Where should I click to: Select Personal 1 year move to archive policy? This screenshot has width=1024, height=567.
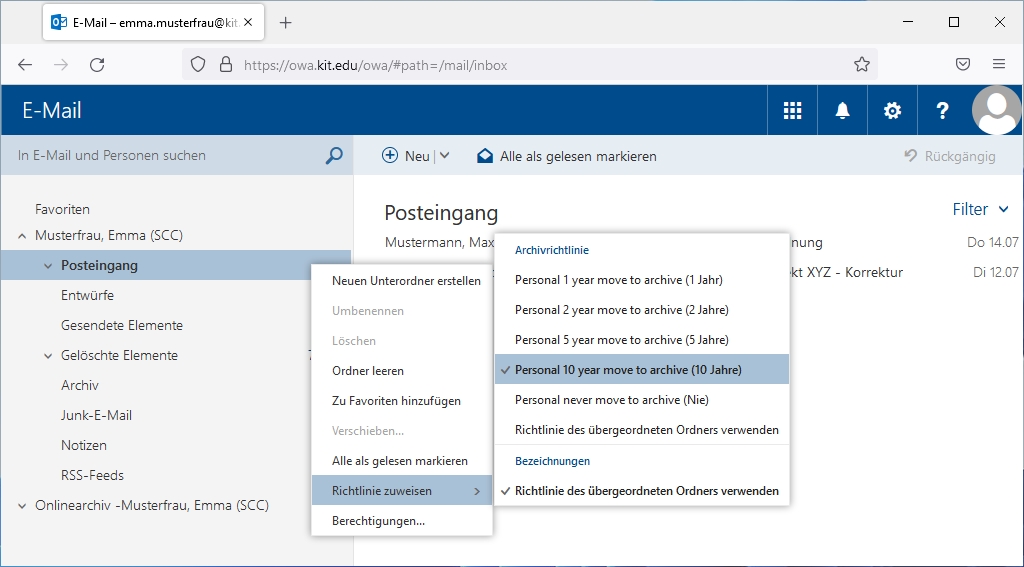(x=618, y=280)
